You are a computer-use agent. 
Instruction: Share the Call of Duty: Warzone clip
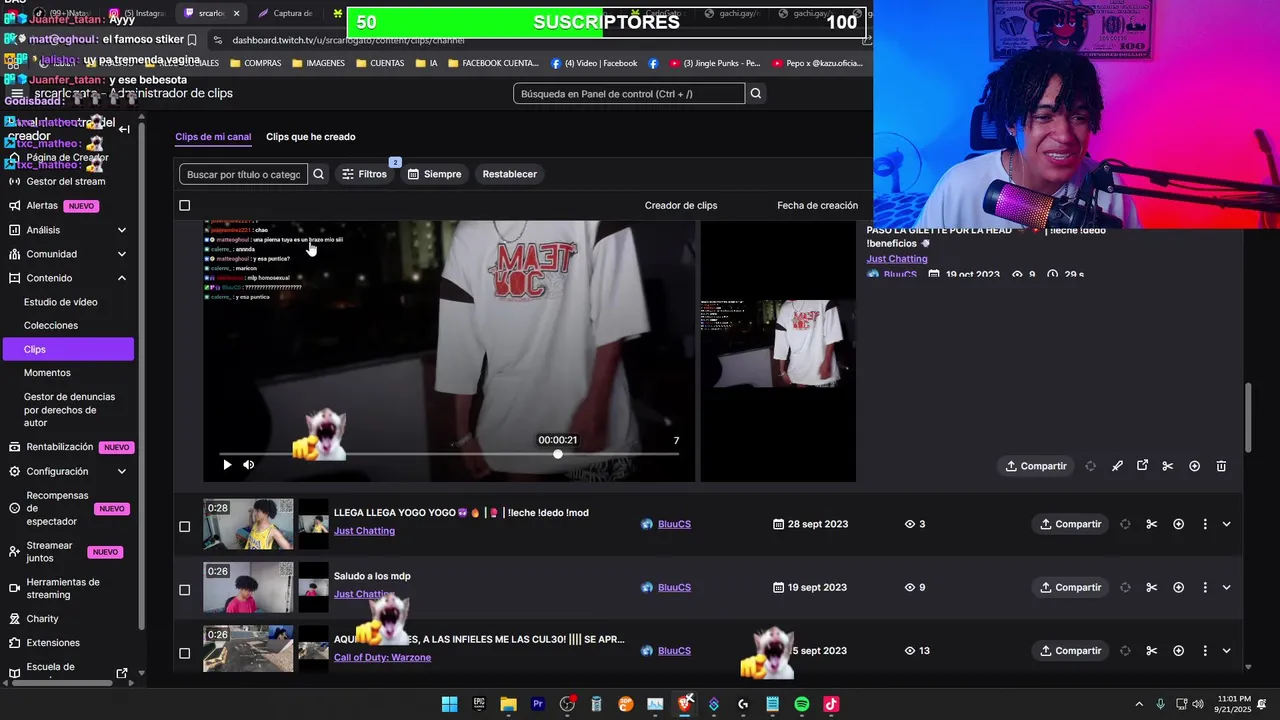1070,651
